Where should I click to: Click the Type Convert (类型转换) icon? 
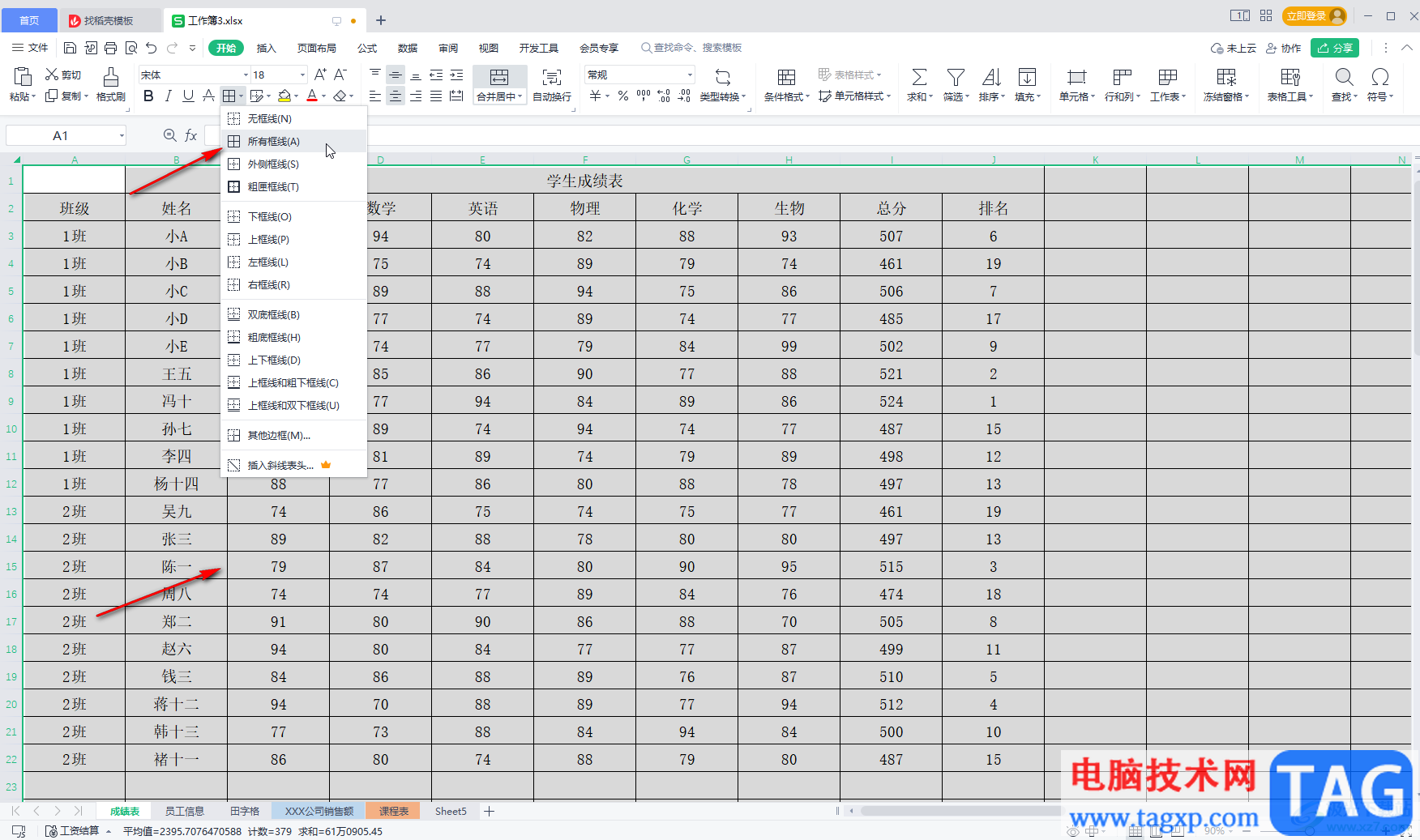click(x=723, y=77)
